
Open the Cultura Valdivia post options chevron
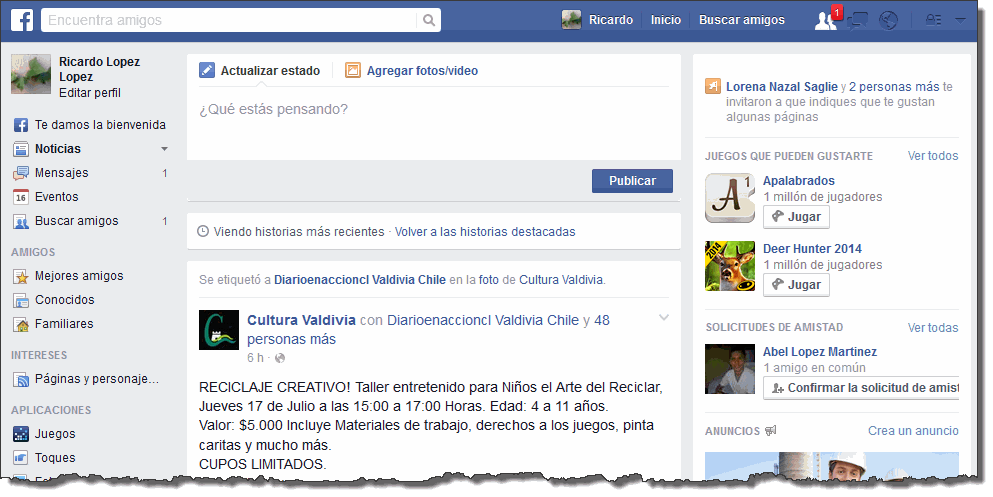click(x=664, y=318)
